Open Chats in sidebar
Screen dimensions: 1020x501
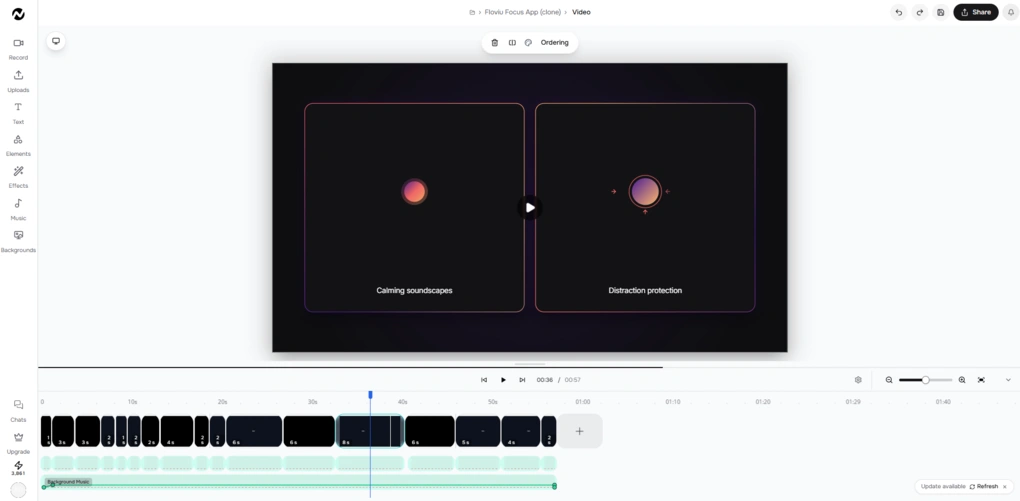18,411
